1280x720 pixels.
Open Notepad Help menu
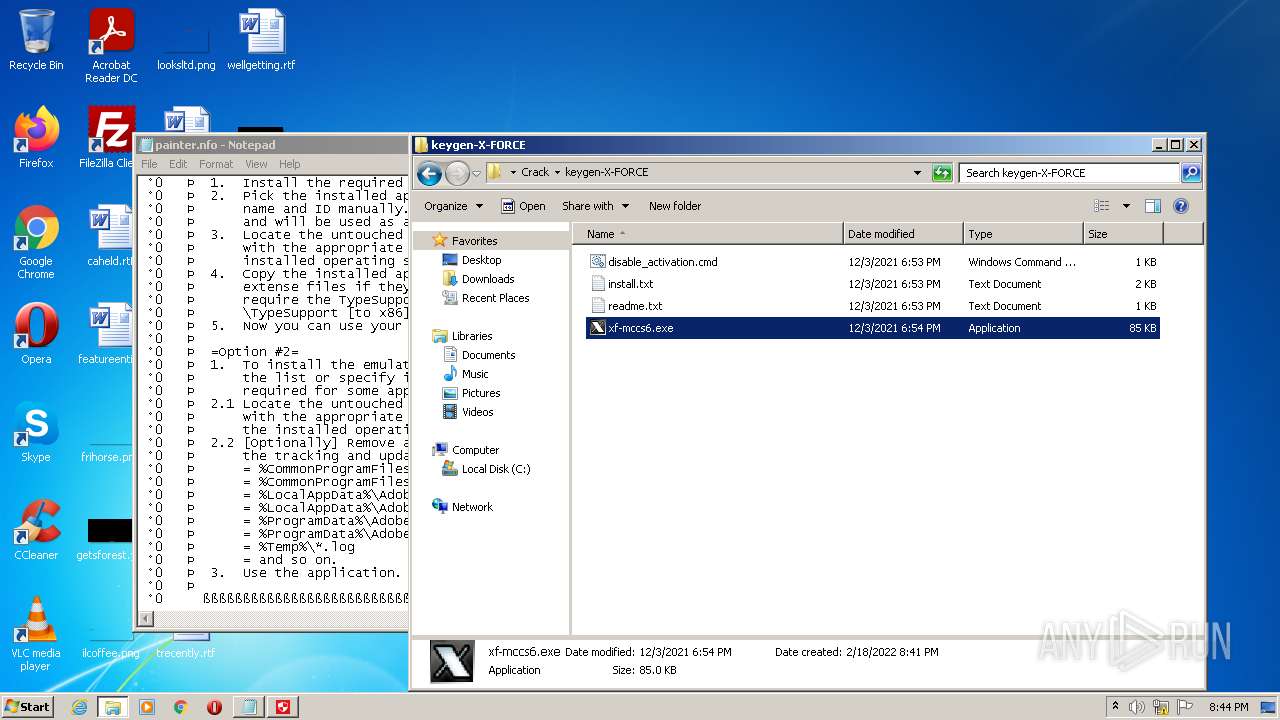(289, 164)
